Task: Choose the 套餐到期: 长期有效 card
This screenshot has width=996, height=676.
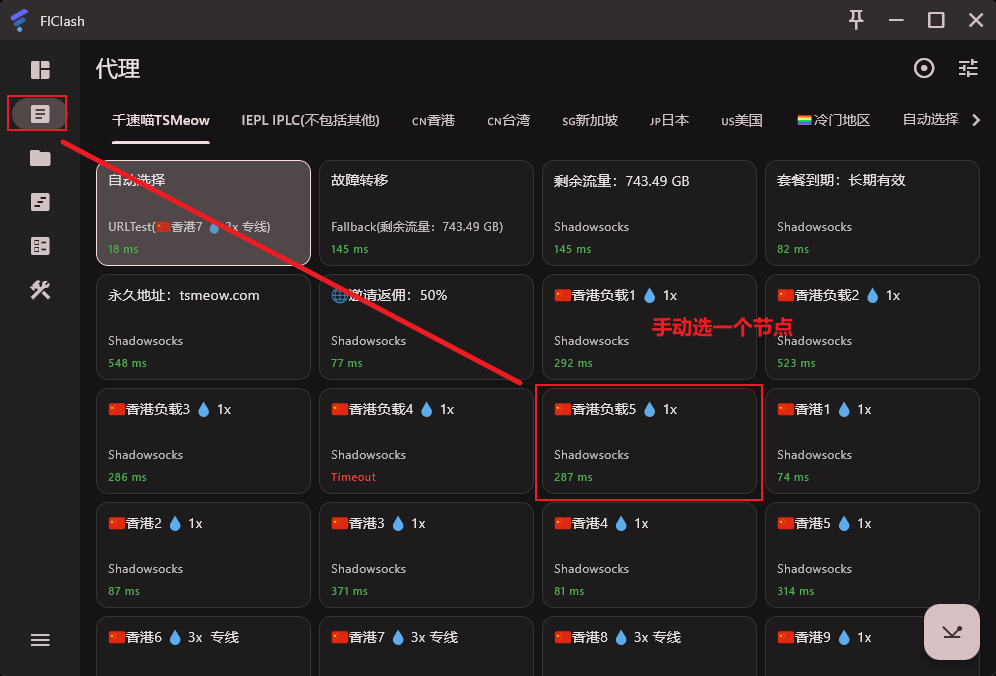Action: (872, 213)
